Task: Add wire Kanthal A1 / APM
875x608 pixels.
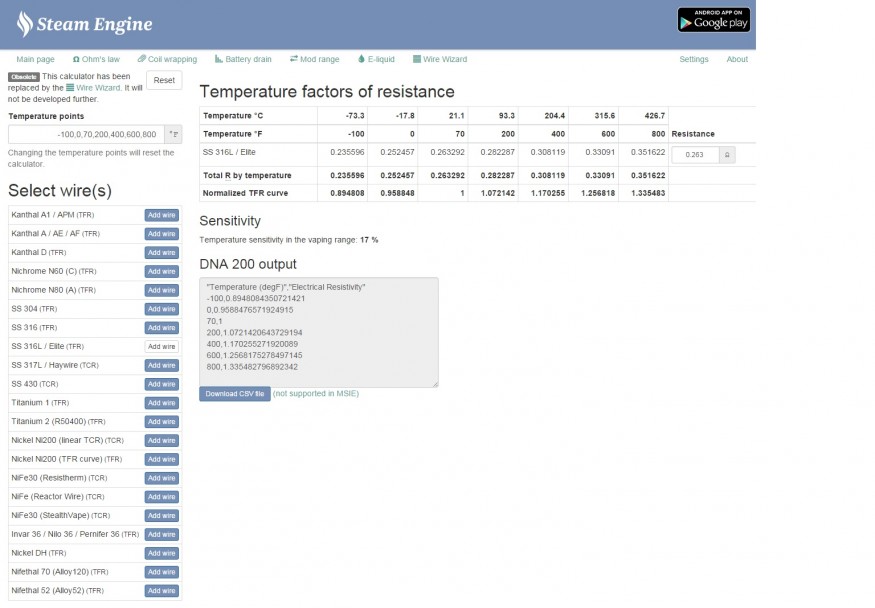Action: [x=162, y=215]
